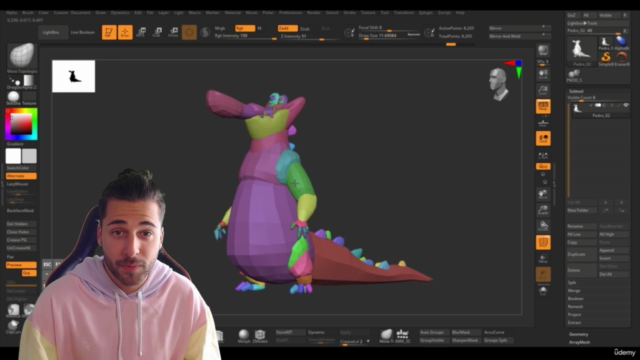This screenshot has width=640, height=360.
Task: Activate the Draw mode icon
Action: click(x=125, y=32)
